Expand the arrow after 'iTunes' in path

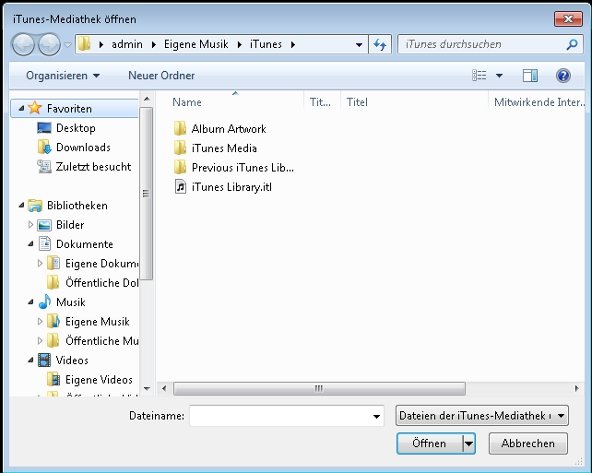click(293, 45)
